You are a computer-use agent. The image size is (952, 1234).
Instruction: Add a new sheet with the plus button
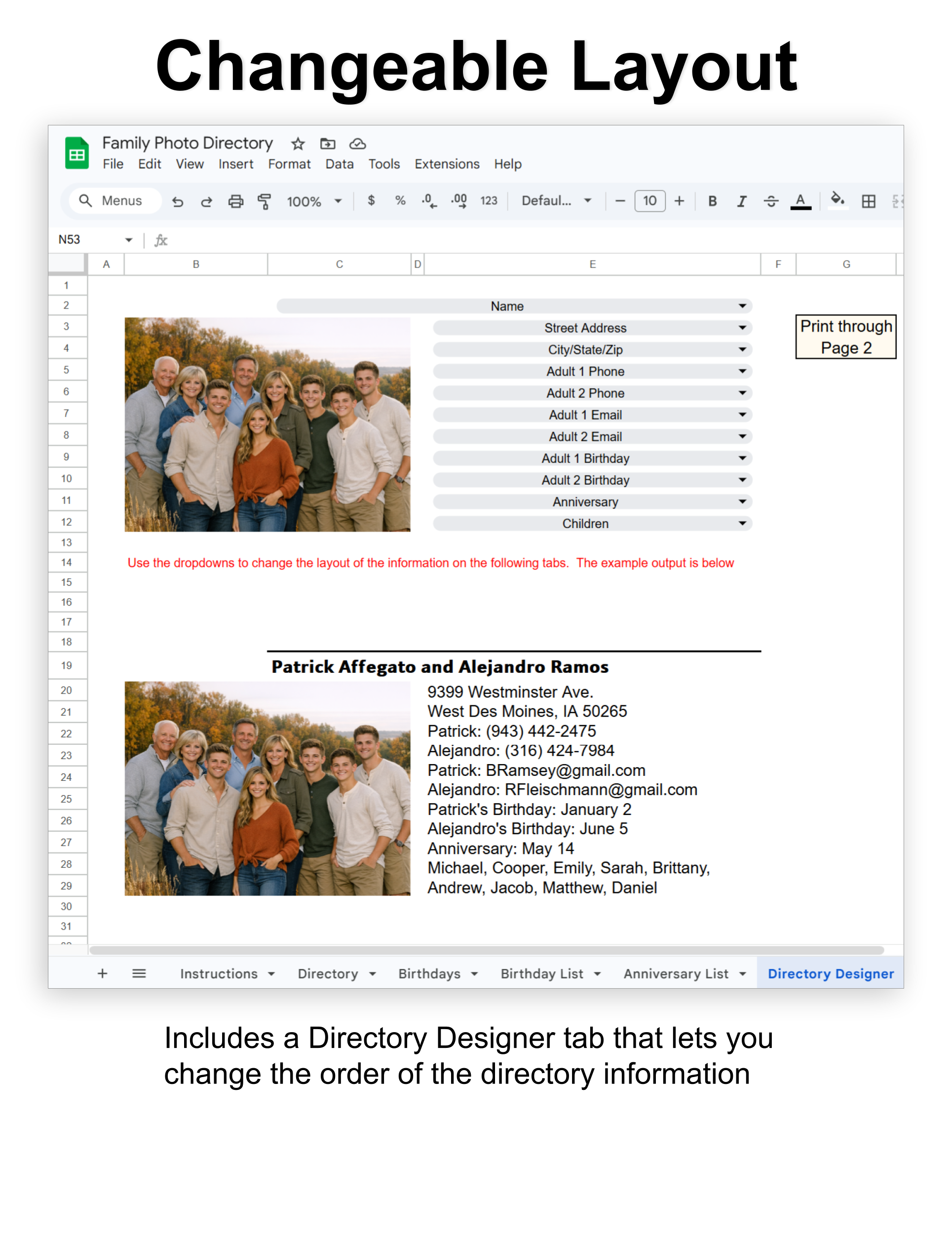(102, 973)
